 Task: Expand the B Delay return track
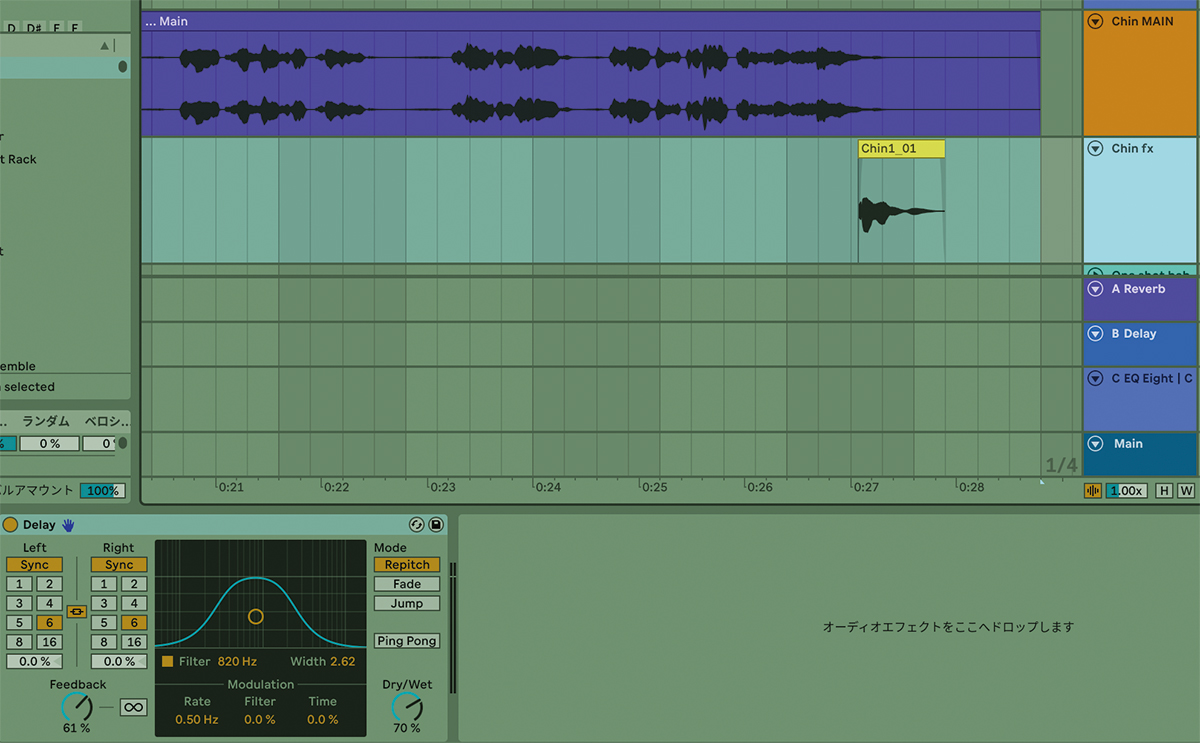(1095, 334)
